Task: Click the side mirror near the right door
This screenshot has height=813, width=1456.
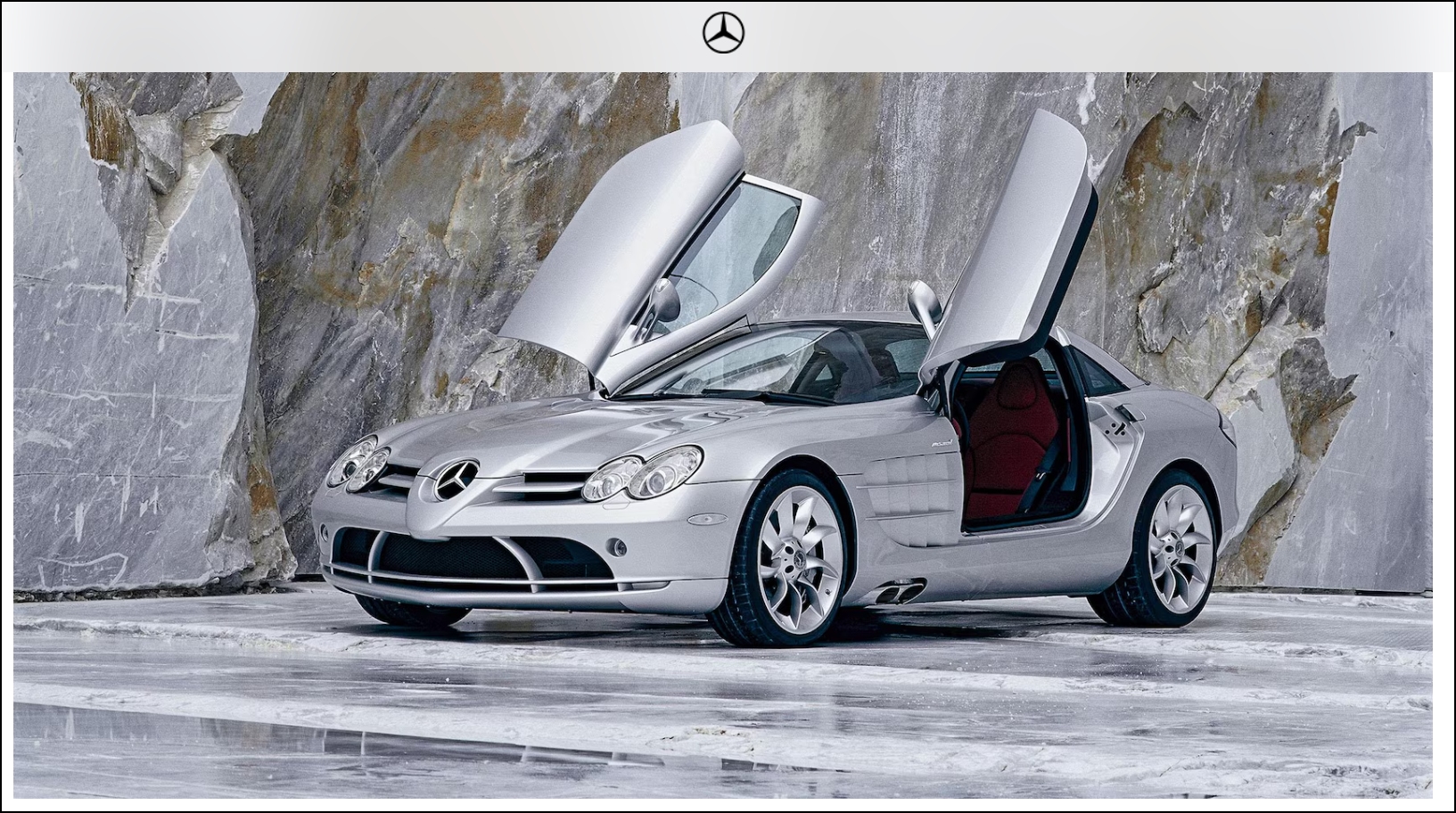Action: point(925,303)
